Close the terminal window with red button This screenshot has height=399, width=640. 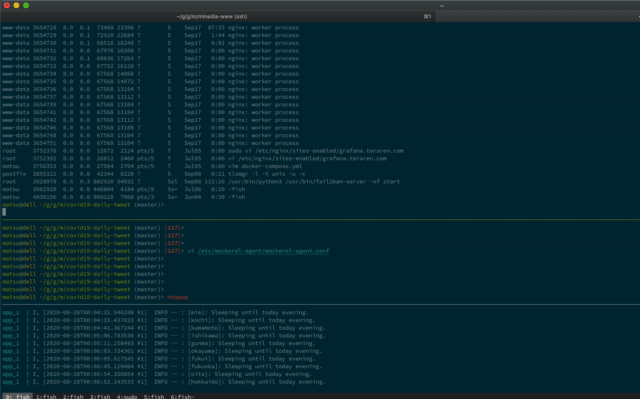tap(7, 5)
